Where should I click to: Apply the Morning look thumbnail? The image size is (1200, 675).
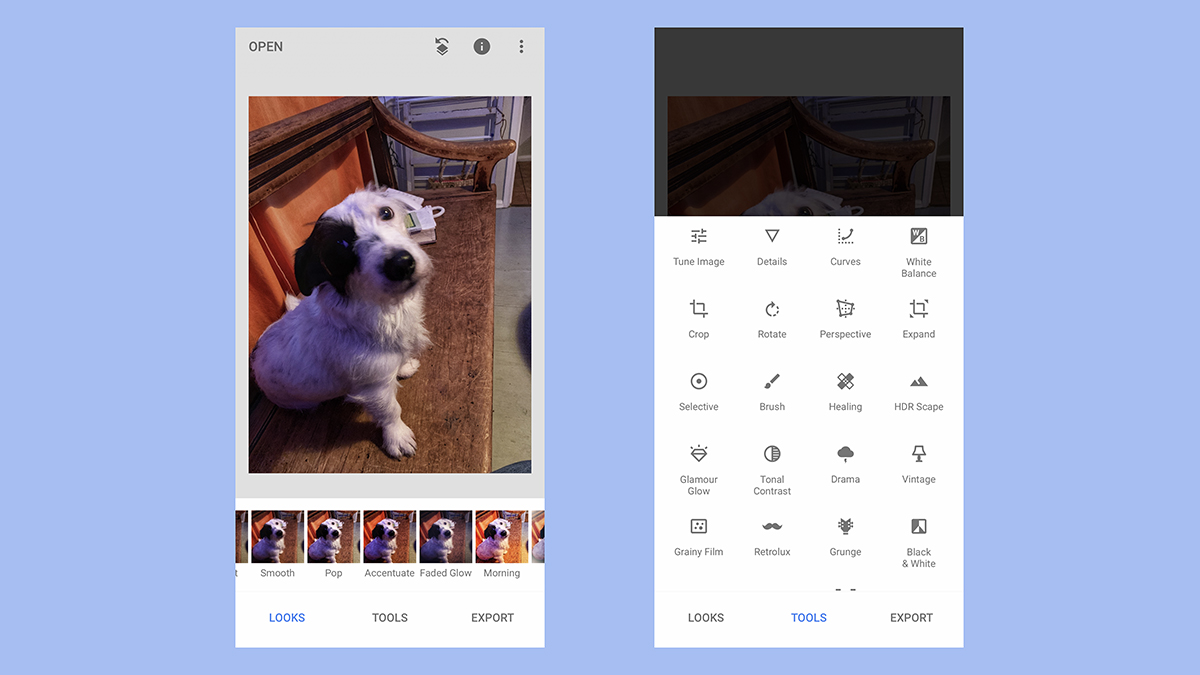click(502, 537)
